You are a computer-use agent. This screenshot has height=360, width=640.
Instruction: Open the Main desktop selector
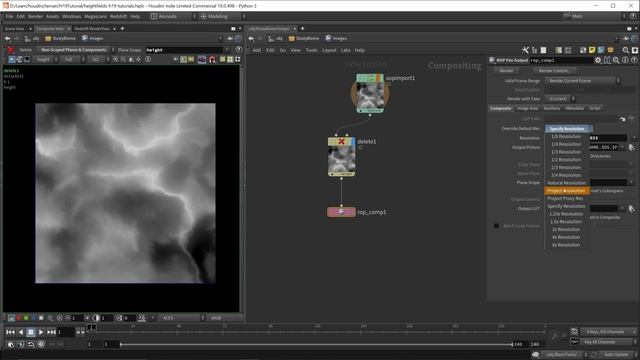(x=594, y=16)
